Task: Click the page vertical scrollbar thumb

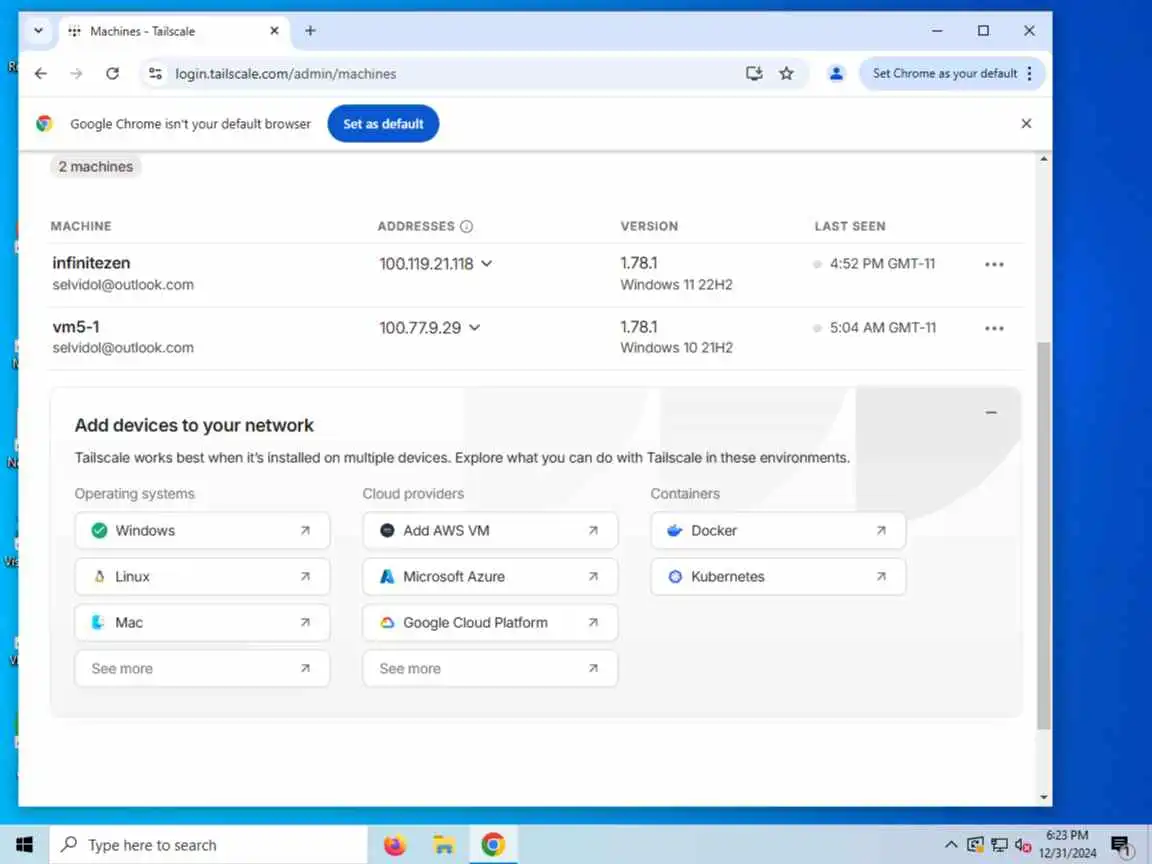Action: [1043, 536]
